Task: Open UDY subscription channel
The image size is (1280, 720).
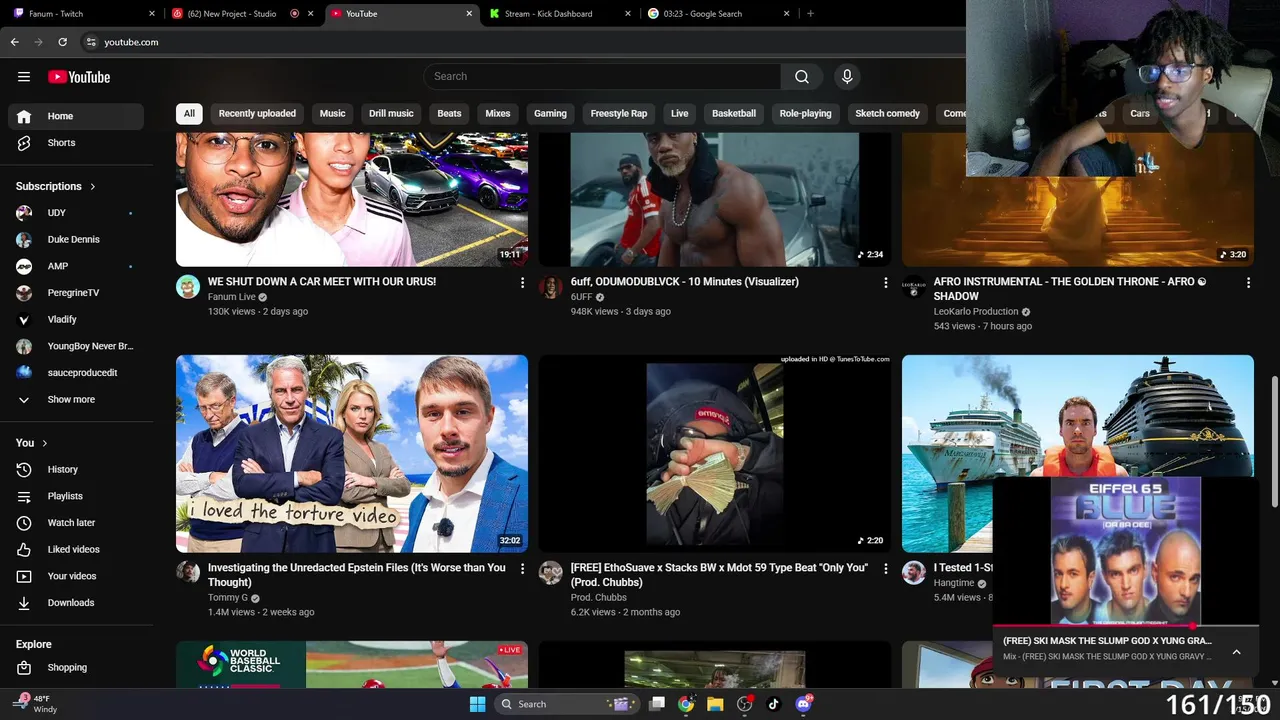Action: click(76, 213)
